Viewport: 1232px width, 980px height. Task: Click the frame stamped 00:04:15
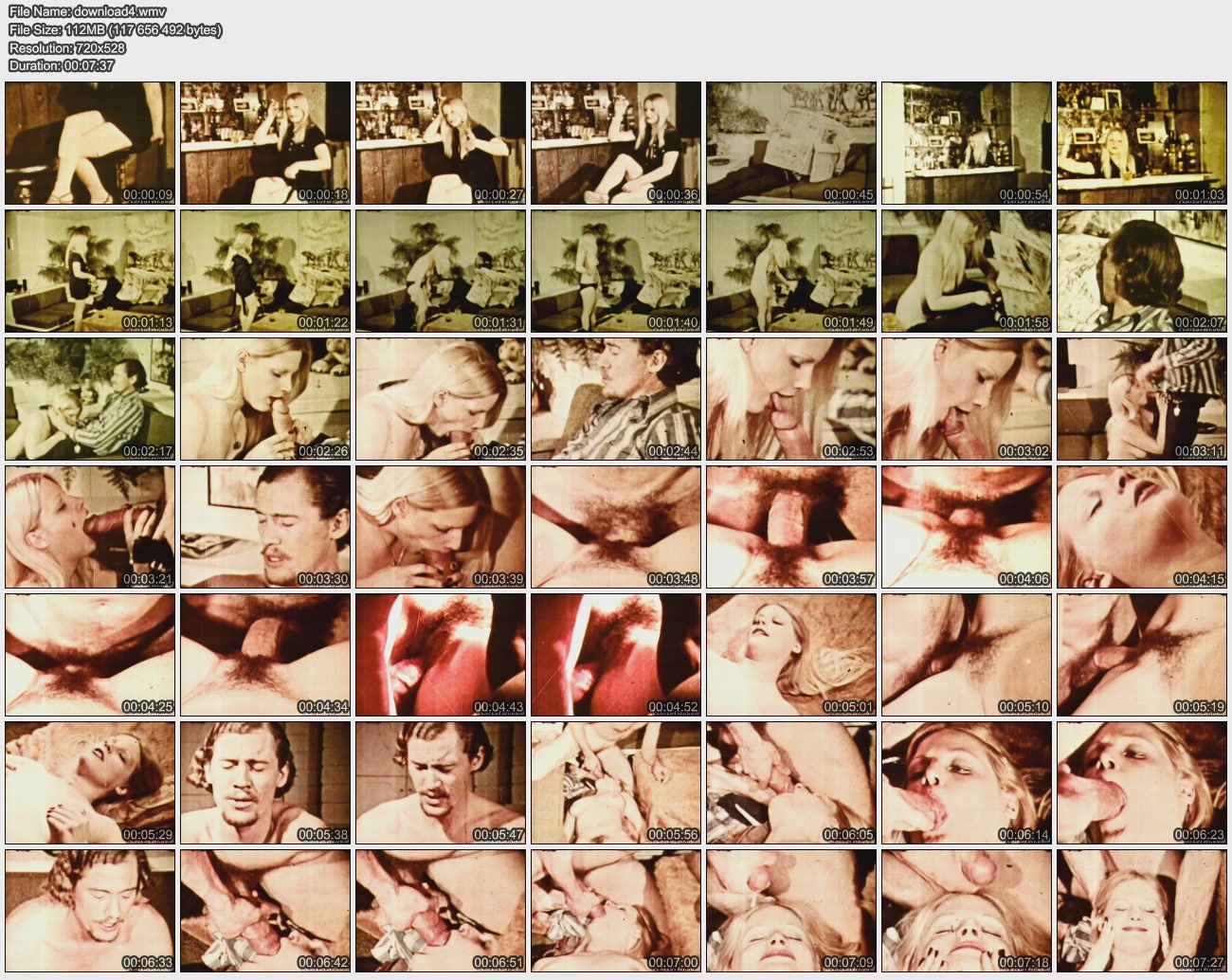(1142, 527)
